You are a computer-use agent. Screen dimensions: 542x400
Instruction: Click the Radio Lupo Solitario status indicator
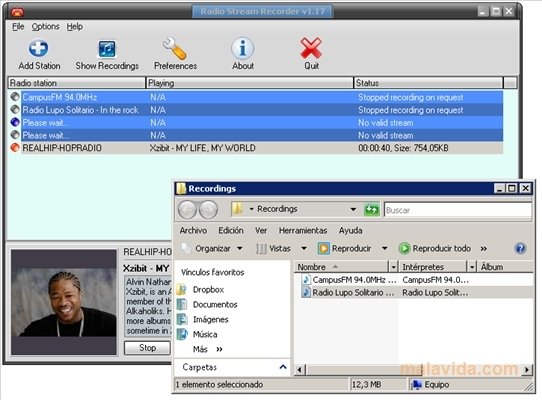pos(15,110)
